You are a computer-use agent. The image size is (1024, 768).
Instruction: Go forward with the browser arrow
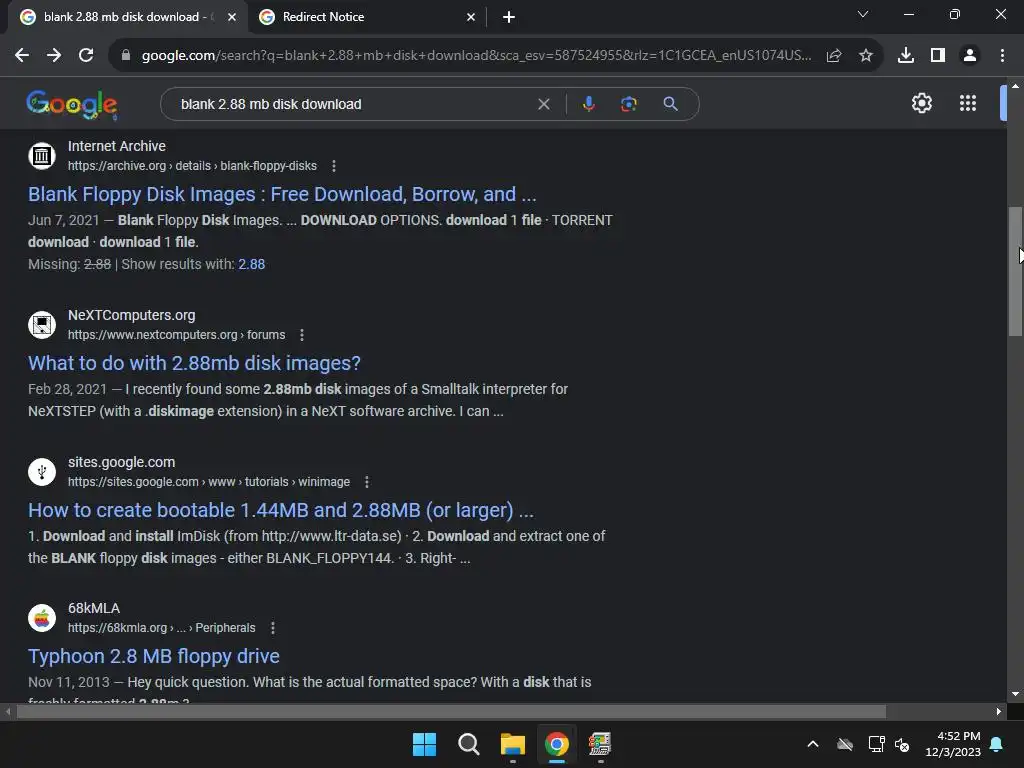click(54, 56)
